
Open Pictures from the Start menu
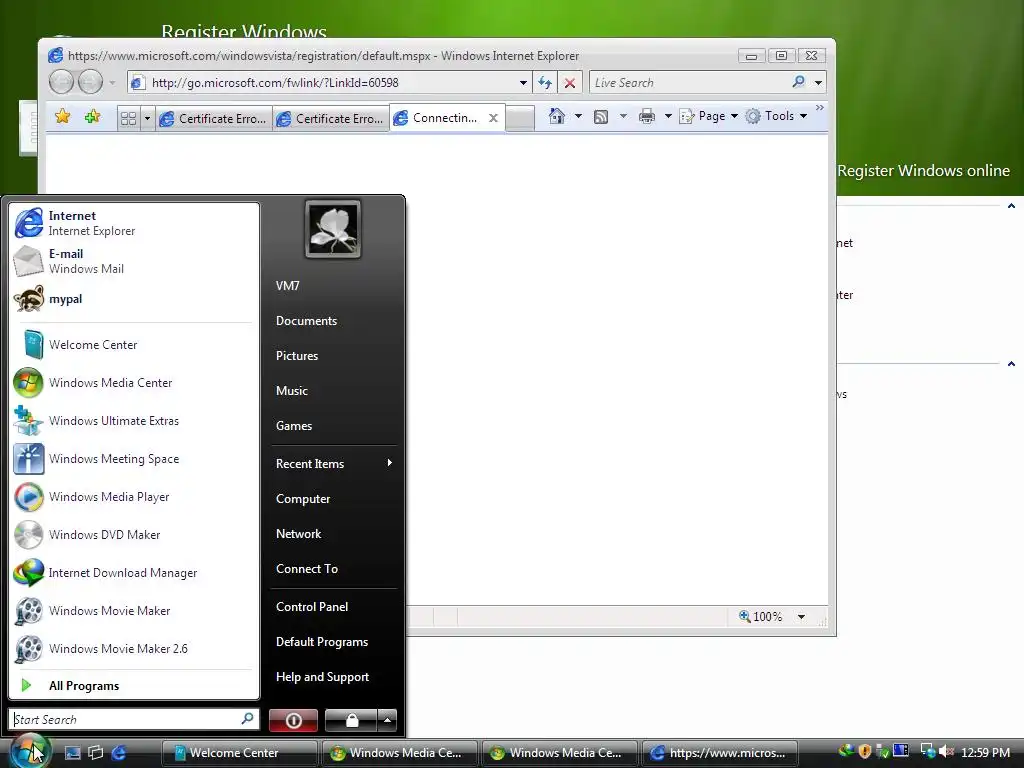[333, 356]
